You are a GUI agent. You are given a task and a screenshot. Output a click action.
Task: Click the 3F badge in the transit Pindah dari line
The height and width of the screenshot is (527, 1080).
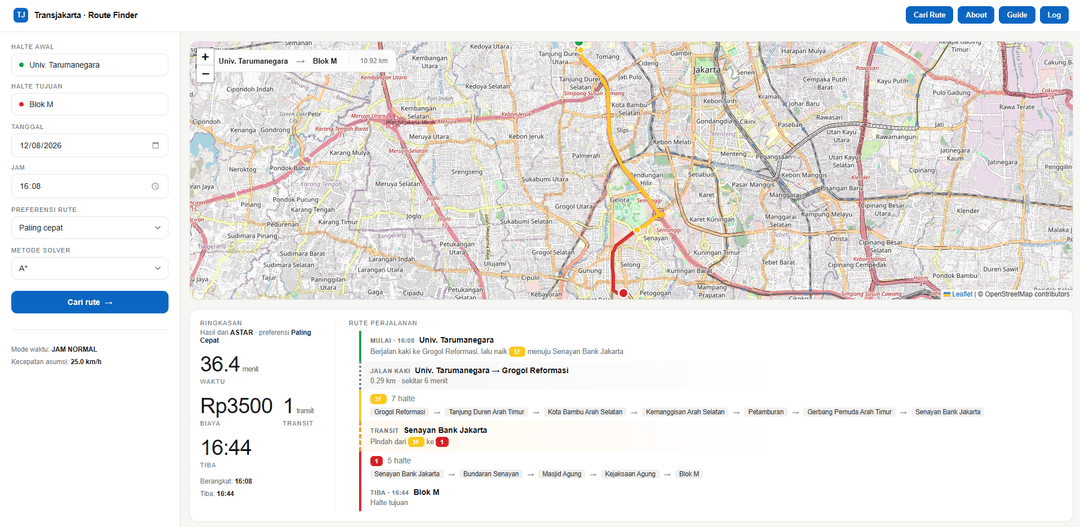tap(415, 442)
